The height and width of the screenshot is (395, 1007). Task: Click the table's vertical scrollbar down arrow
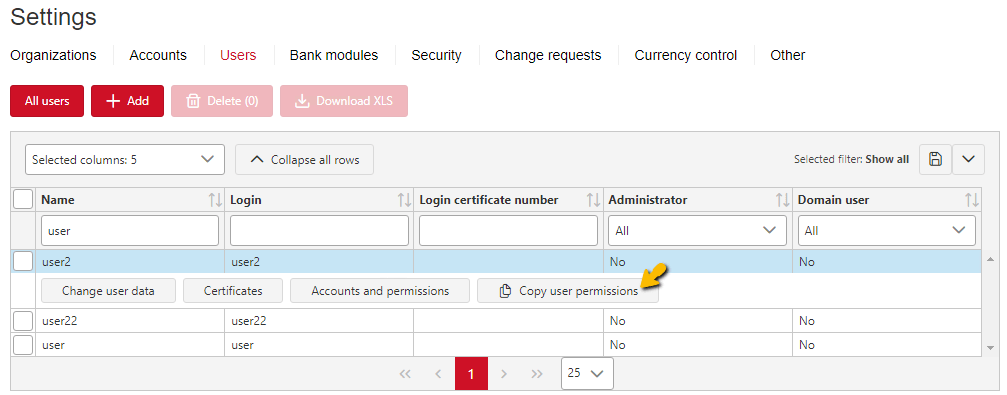[990, 347]
